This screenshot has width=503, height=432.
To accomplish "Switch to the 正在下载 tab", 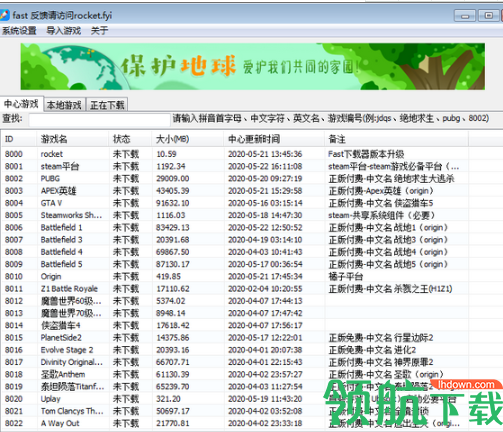I will tap(107, 105).
